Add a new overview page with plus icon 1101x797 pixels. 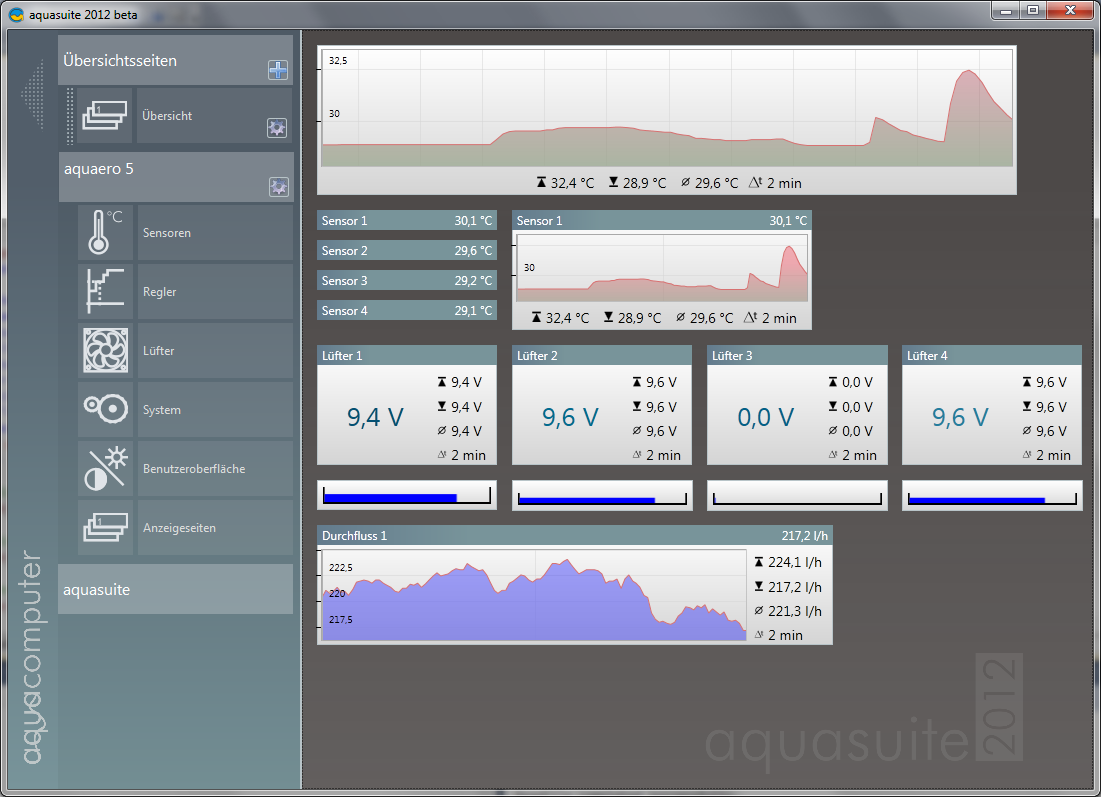pyautogui.click(x=277, y=70)
